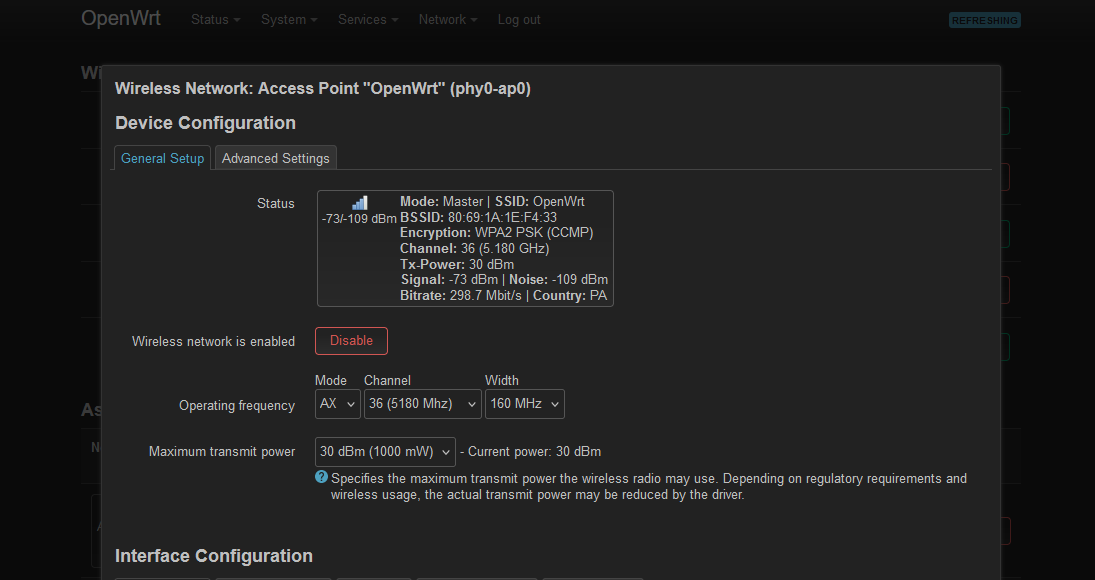Open the System menu
Viewport: 1095px width, 580px height.
289,20
